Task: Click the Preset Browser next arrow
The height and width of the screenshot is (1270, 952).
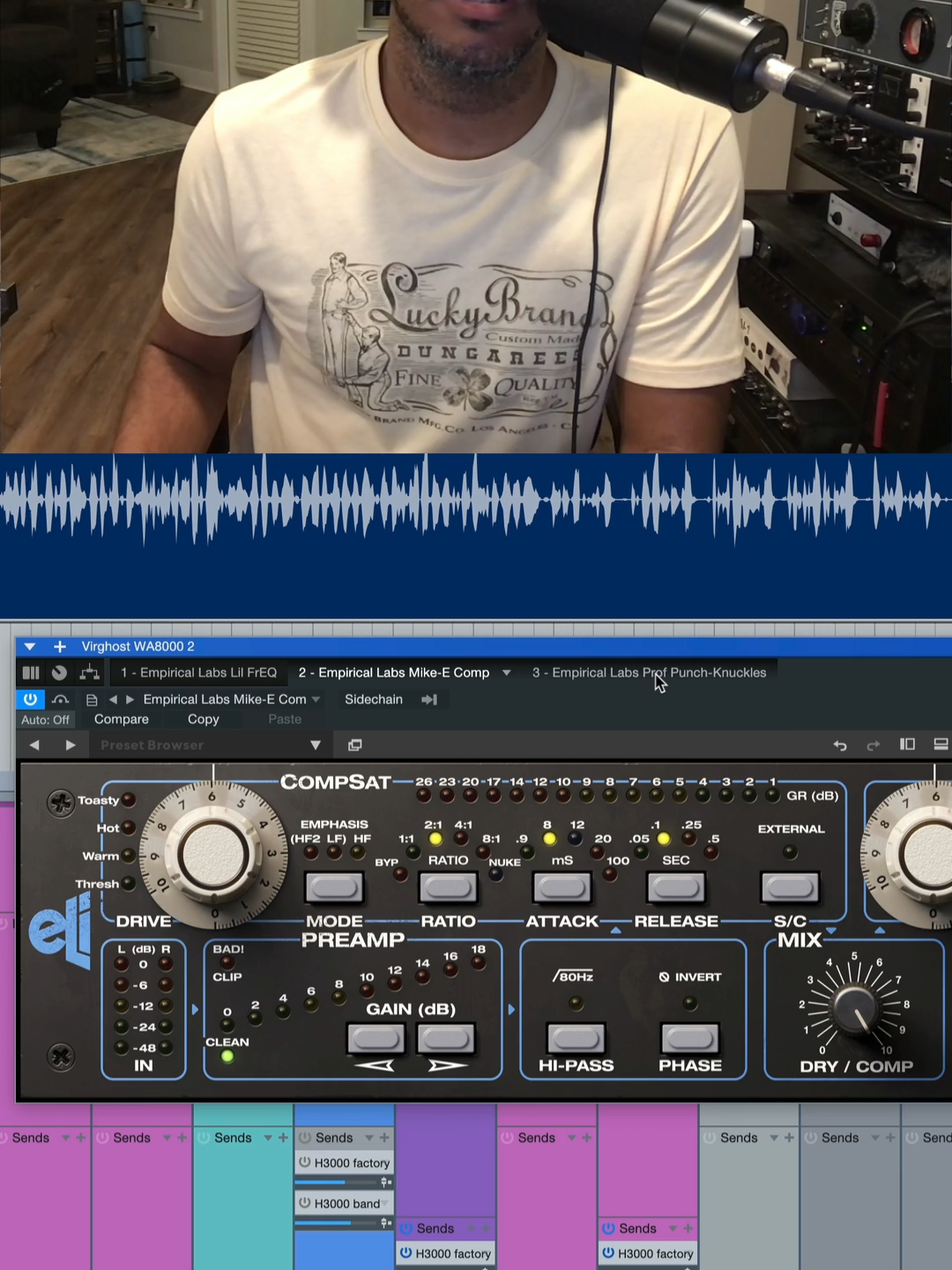Action: 71,745
